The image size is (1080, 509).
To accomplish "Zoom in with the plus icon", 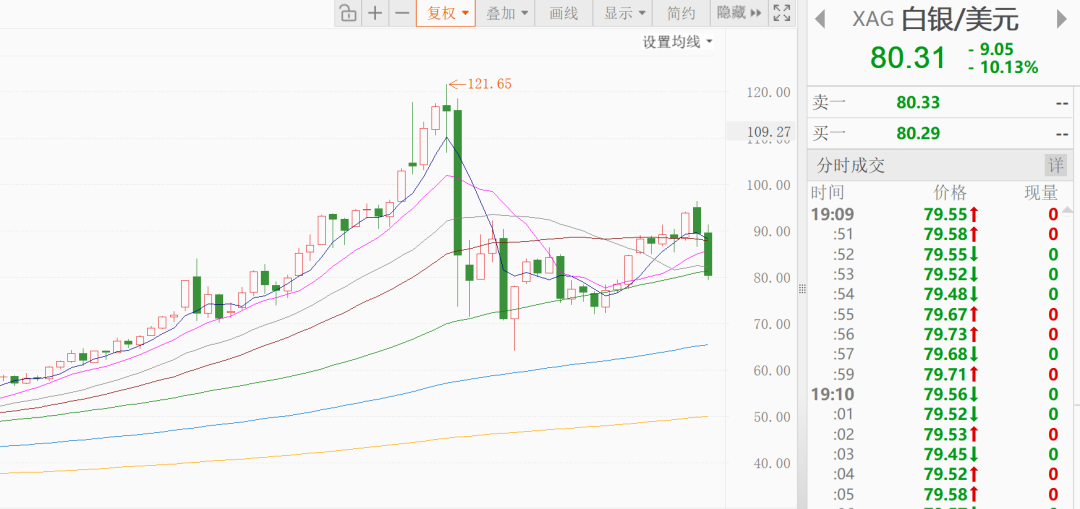I will click(x=375, y=13).
